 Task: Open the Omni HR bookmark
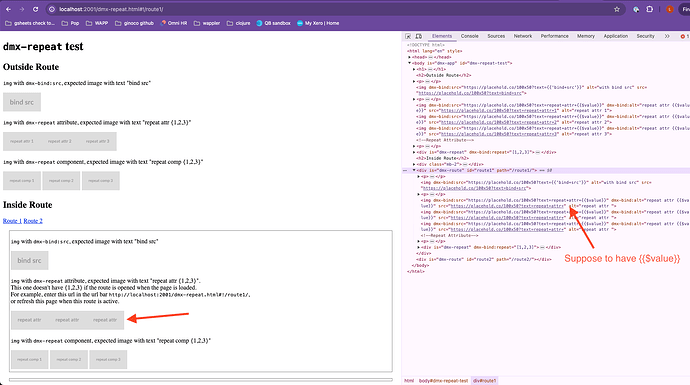click(x=174, y=23)
